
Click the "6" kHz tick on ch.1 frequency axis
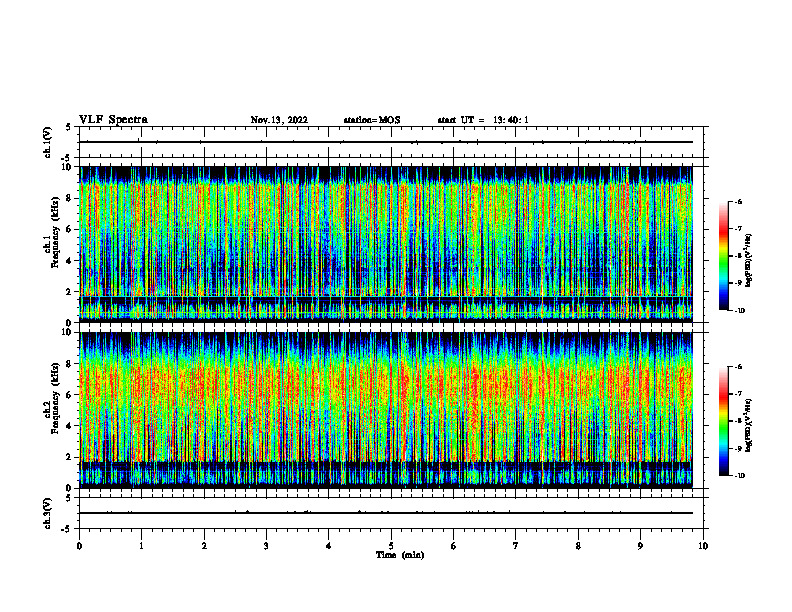pos(70,229)
